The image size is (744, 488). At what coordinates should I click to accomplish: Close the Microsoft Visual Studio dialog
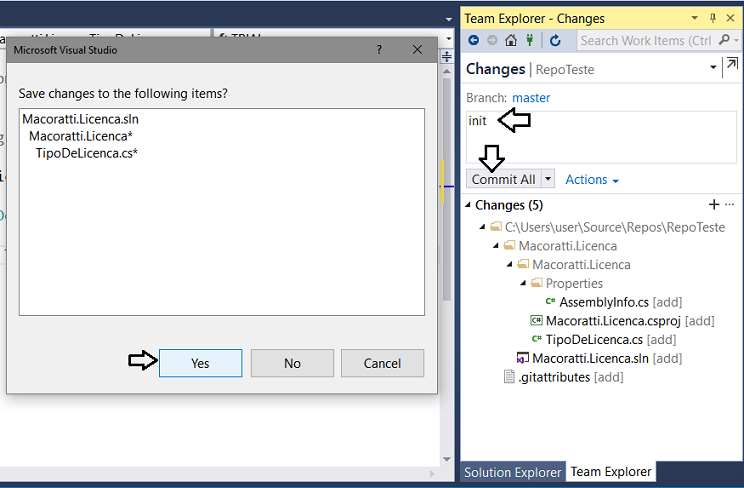pyautogui.click(x=417, y=49)
